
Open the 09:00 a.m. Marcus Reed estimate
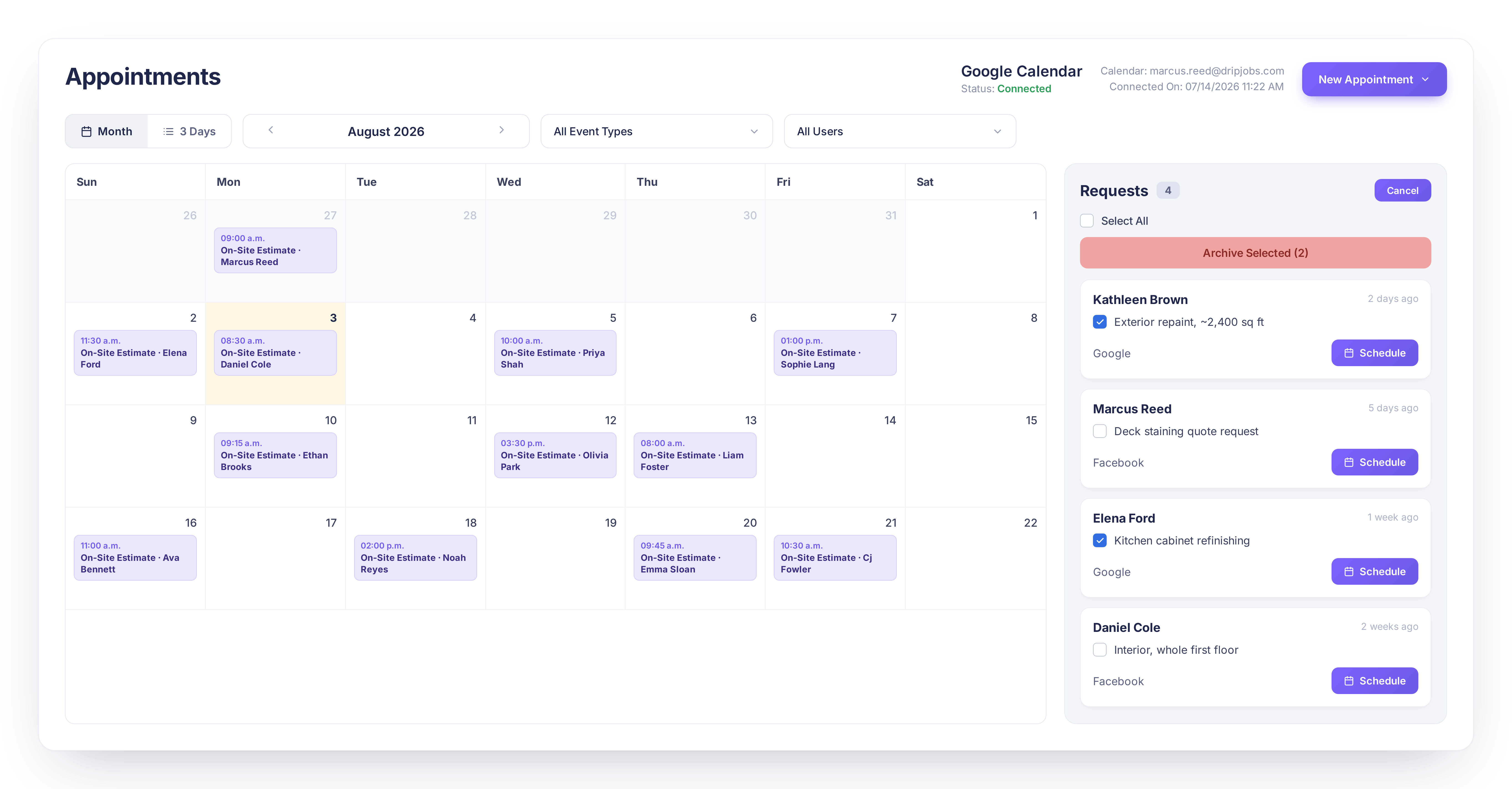[275, 250]
